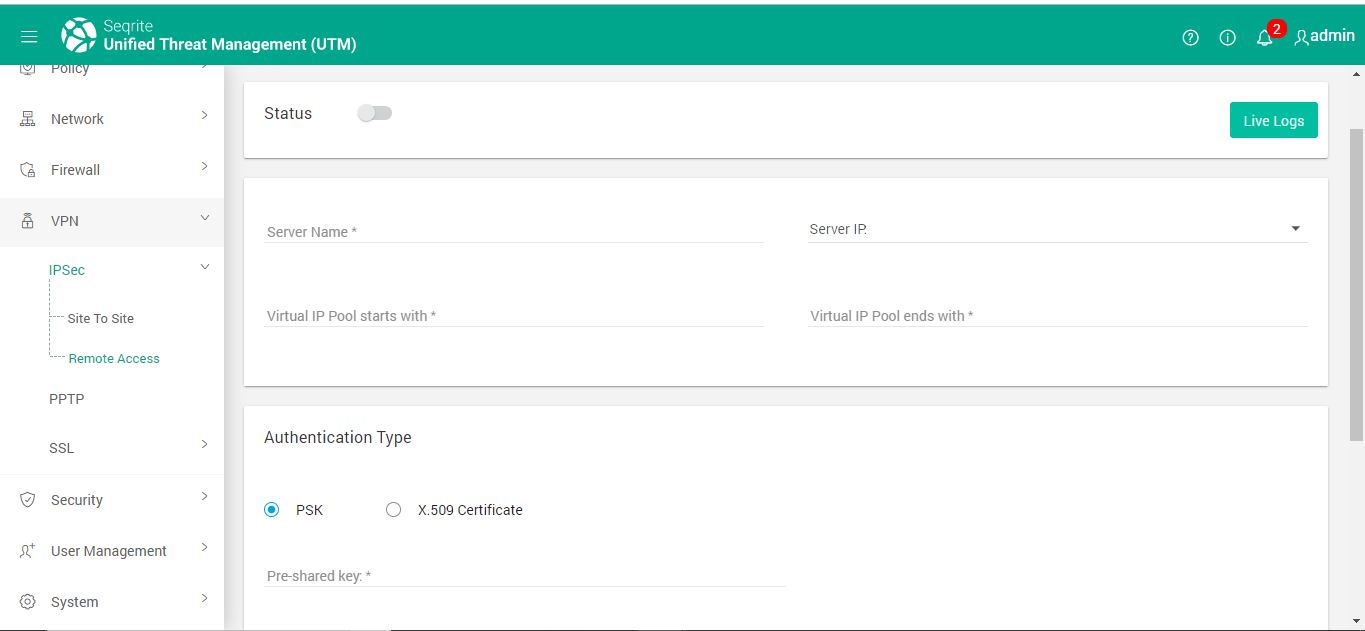Image resolution: width=1365 pixels, height=631 pixels.
Task: Choose the X.509 Certificate option
Action: coord(393,509)
